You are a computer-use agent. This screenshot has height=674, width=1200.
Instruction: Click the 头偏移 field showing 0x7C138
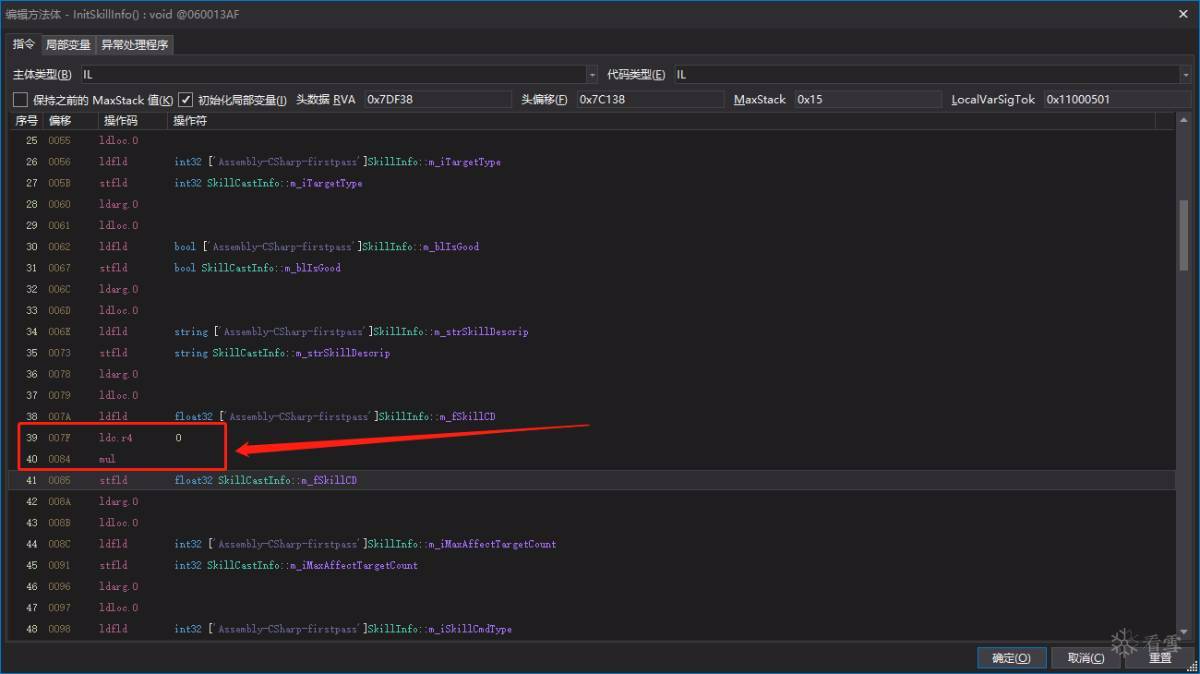(649, 100)
